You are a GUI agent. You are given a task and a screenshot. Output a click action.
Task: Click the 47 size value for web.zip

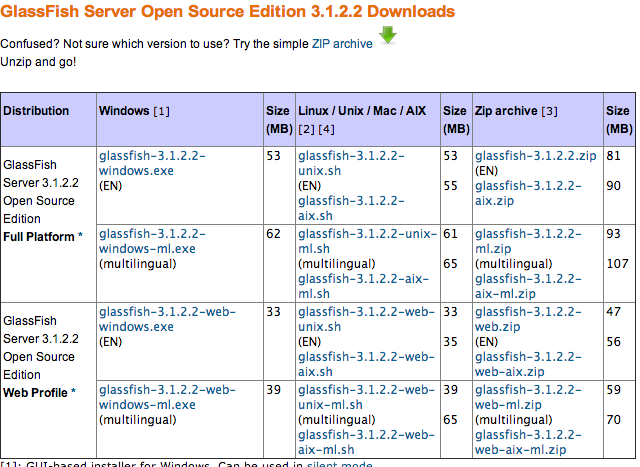tap(613, 312)
